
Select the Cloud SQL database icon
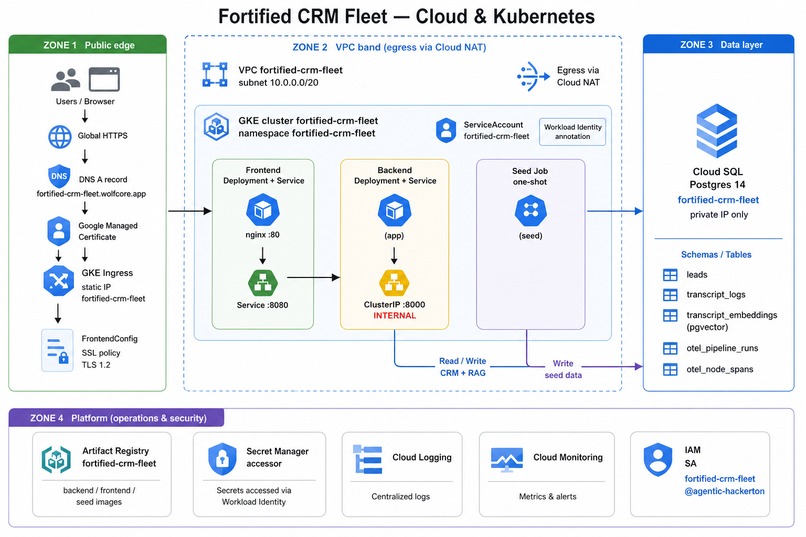717,131
